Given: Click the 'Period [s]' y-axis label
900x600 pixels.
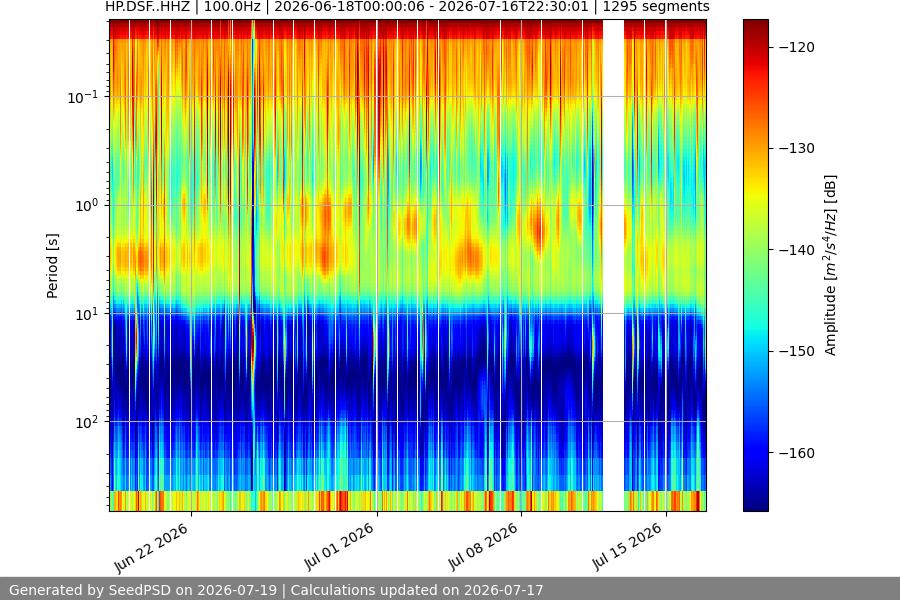Looking at the screenshot, I should click(52, 266).
